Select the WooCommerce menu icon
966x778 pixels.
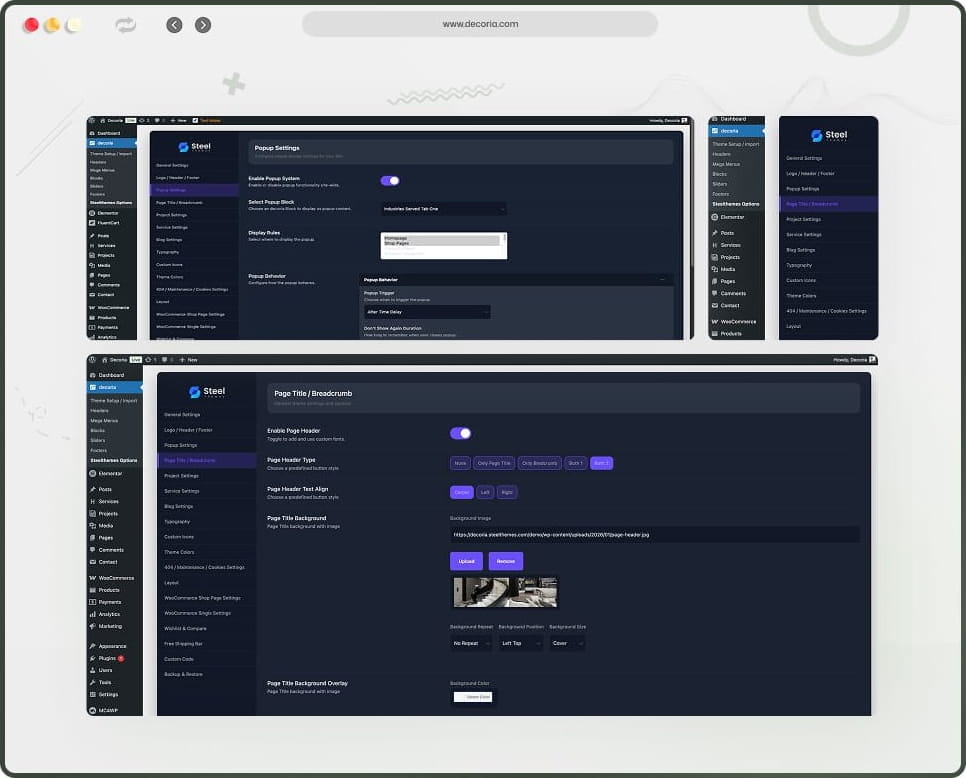(92, 577)
